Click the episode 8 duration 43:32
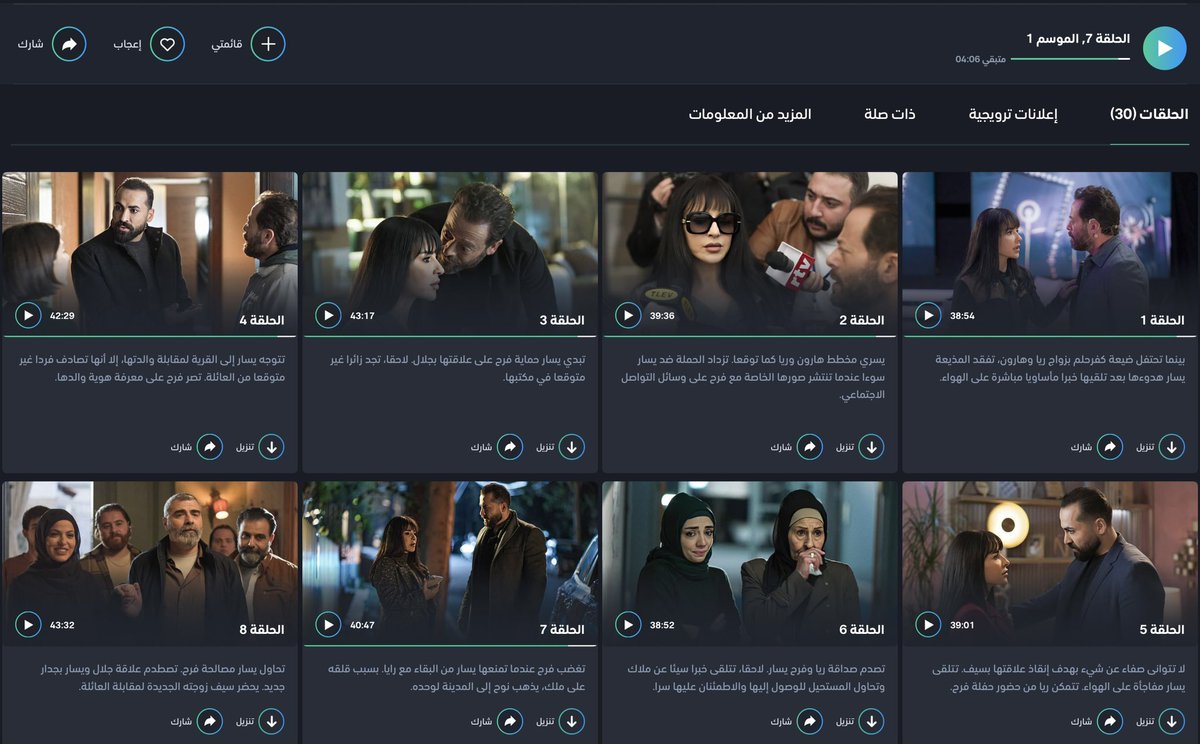The width and height of the screenshot is (1200, 744). pyautogui.click(x=62, y=625)
